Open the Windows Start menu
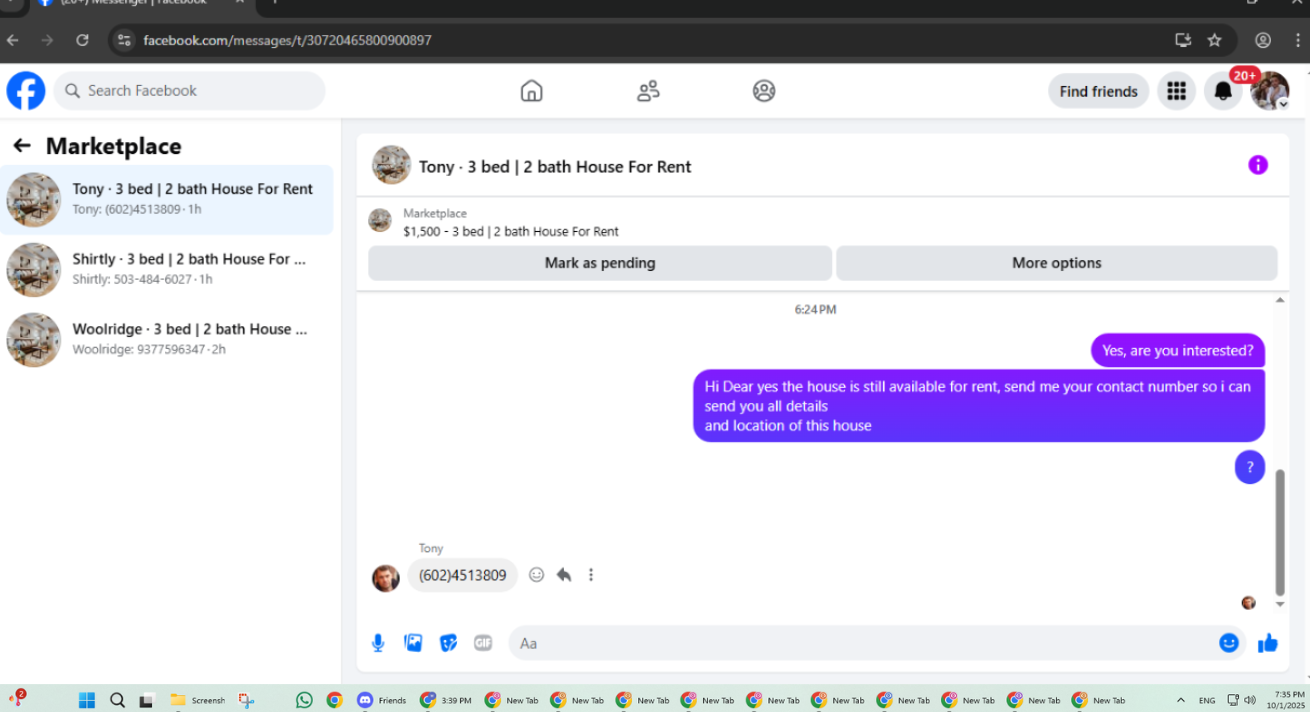The width and height of the screenshot is (1310, 712). pos(87,700)
